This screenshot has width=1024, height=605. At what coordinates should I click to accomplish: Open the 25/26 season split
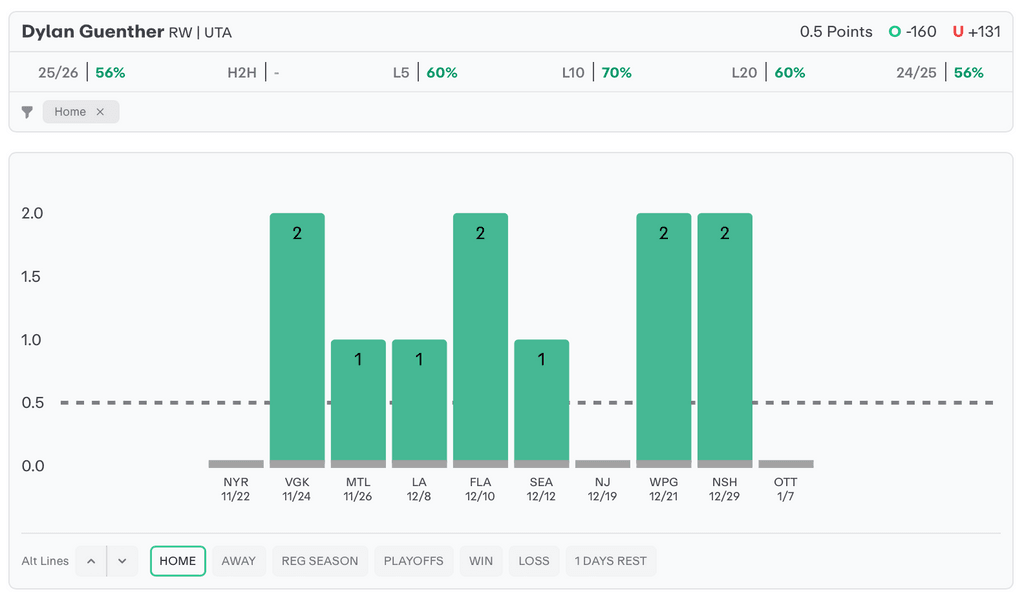(81, 73)
